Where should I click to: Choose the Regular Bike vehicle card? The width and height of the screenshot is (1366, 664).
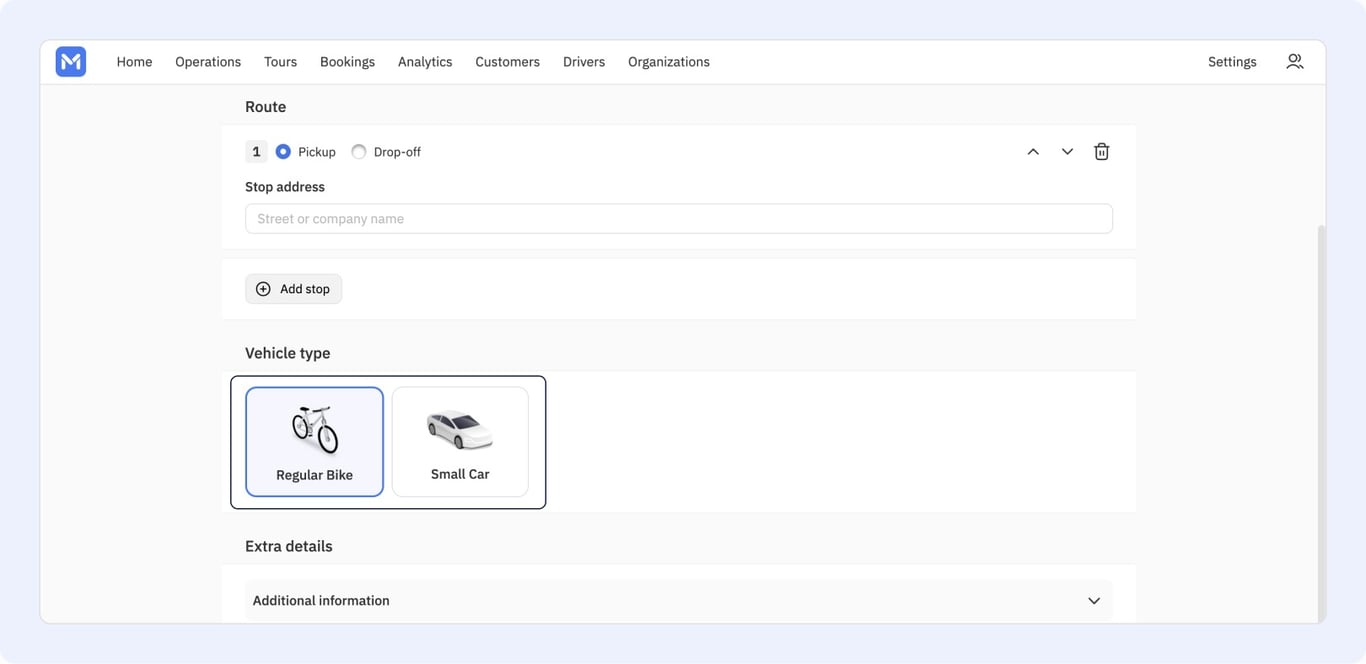[314, 442]
